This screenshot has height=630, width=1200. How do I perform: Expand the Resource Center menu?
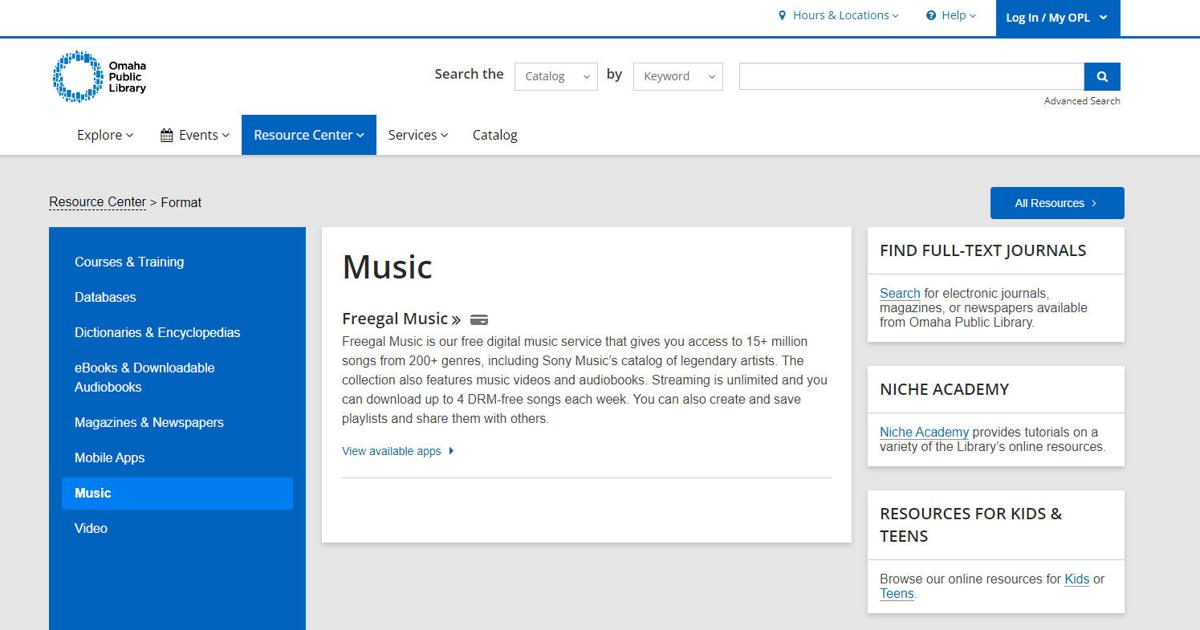point(309,135)
